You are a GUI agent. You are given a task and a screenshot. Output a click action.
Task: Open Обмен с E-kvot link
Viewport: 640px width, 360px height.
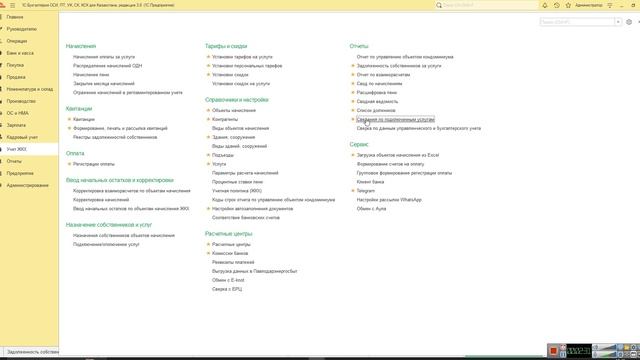click(228, 280)
